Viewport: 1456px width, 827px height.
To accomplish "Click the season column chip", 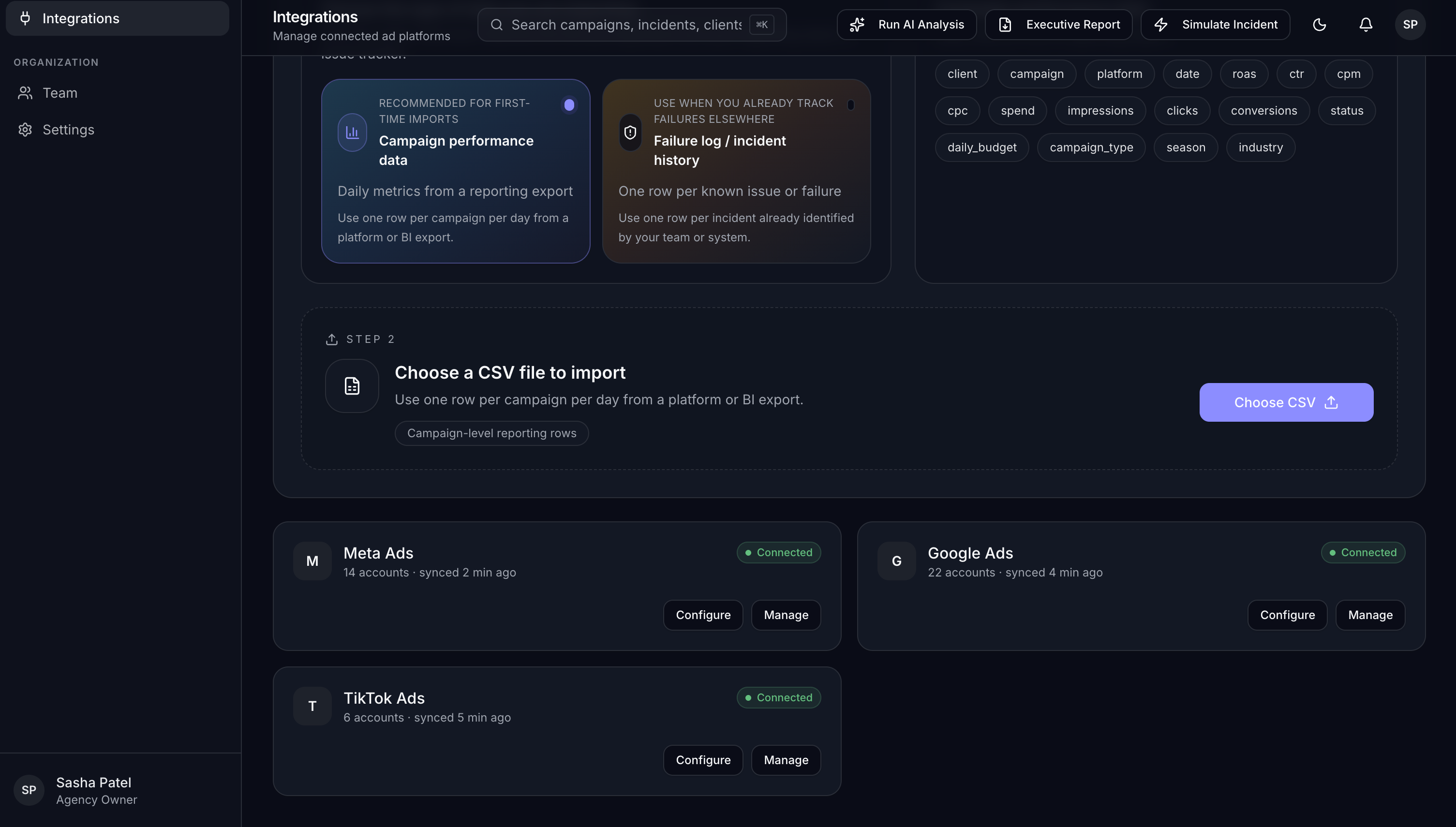I will click(1186, 148).
